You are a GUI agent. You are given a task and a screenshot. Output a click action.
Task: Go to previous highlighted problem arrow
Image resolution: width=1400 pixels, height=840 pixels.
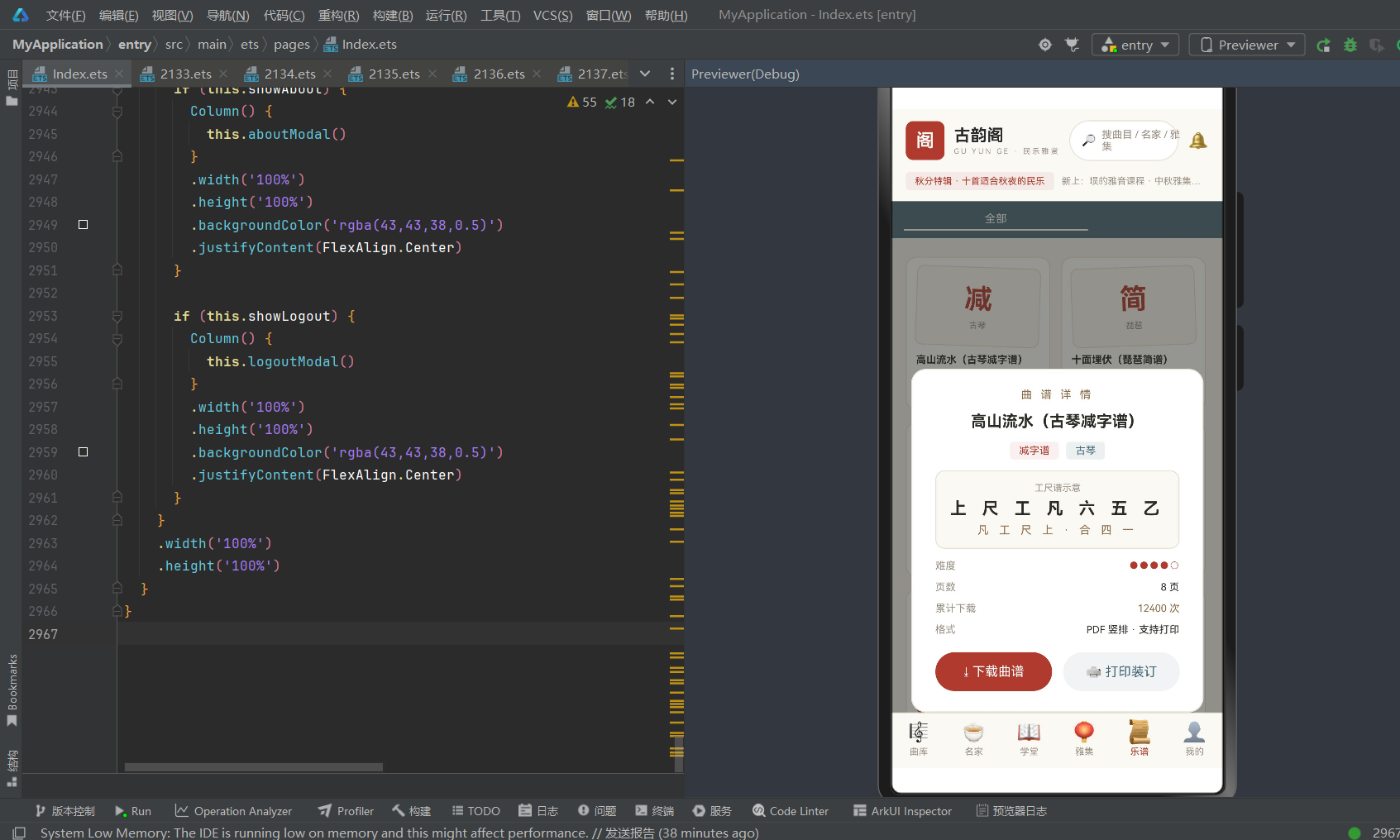(x=650, y=102)
